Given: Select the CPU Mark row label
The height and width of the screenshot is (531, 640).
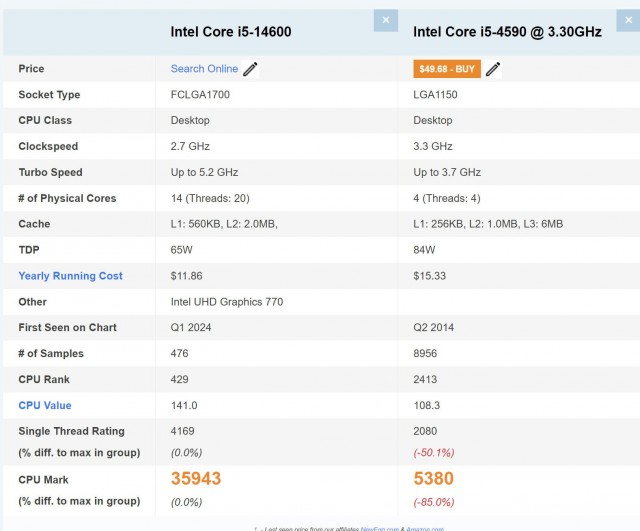Looking at the screenshot, I should click(43, 480).
